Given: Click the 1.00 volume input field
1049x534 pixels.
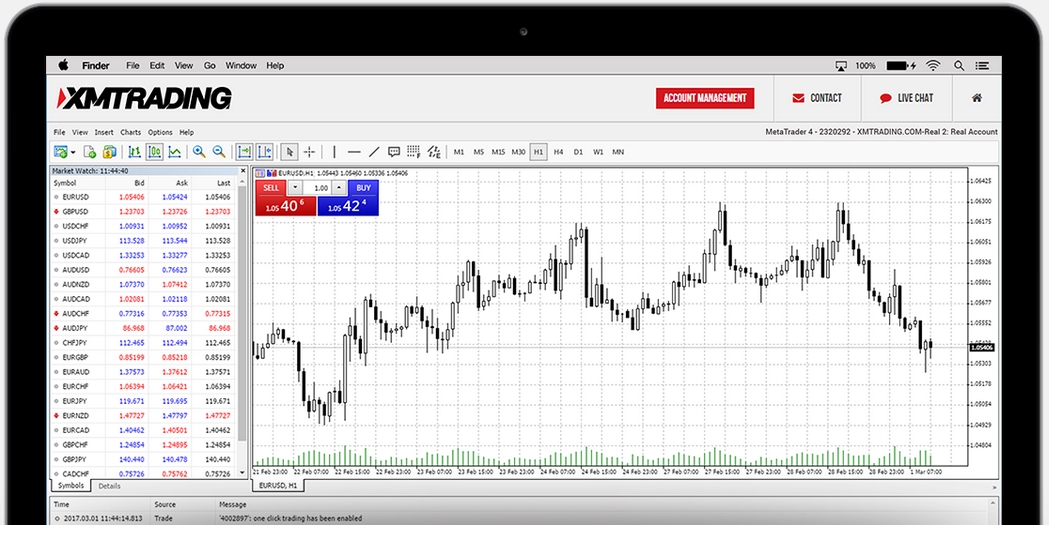Looking at the screenshot, I should [x=318, y=188].
